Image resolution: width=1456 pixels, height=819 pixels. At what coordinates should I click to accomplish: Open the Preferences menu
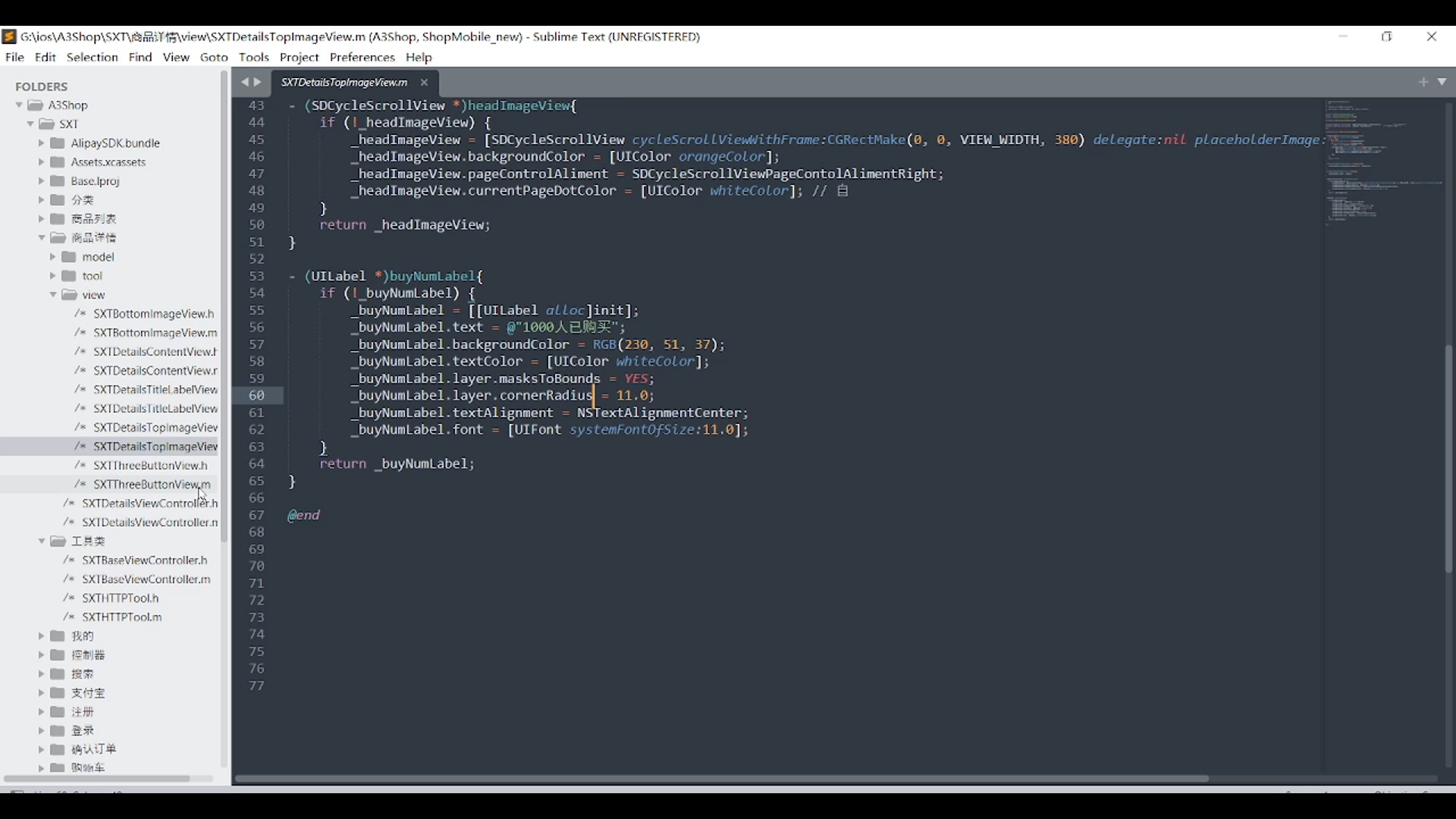pos(362,57)
